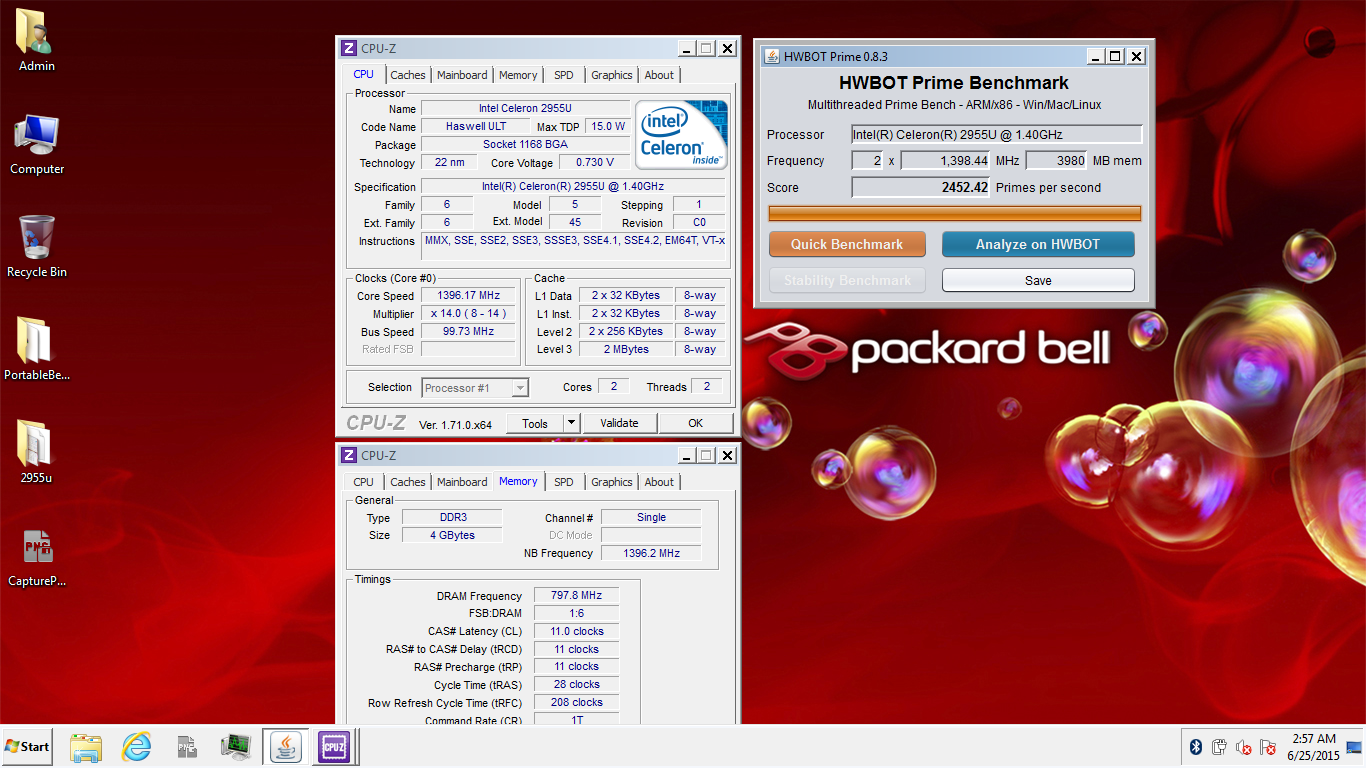1366x768 pixels.
Task: Click the FSB:DRAM value 1:6
Action: [x=576, y=613]
